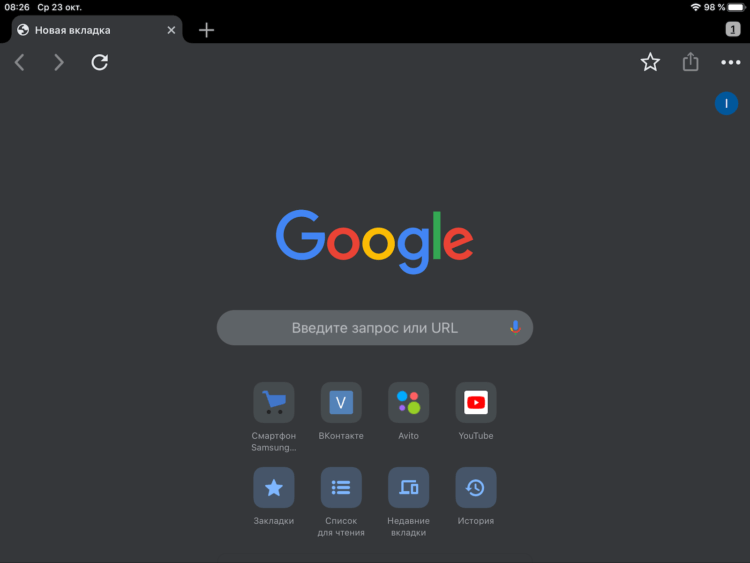750x563 pixels.
Task: Open the YouTube shortcut tile
Action: coord(475,402)
